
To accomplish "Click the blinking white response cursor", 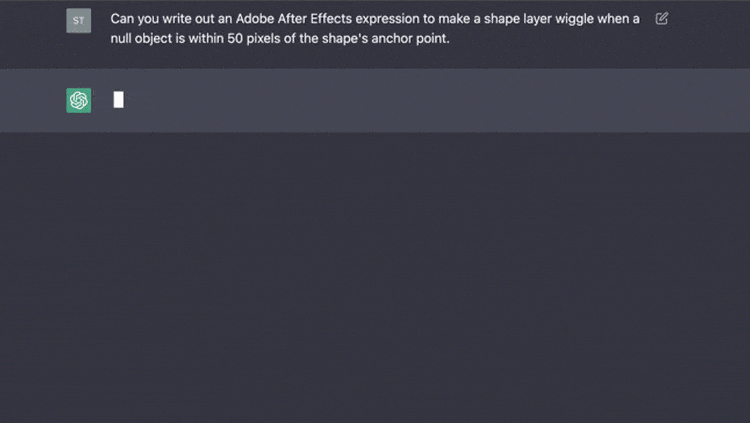I will [x=119, y=99].
